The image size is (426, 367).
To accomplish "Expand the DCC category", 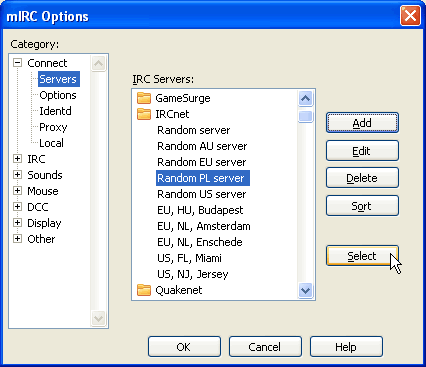I will [x=17, y=207].
